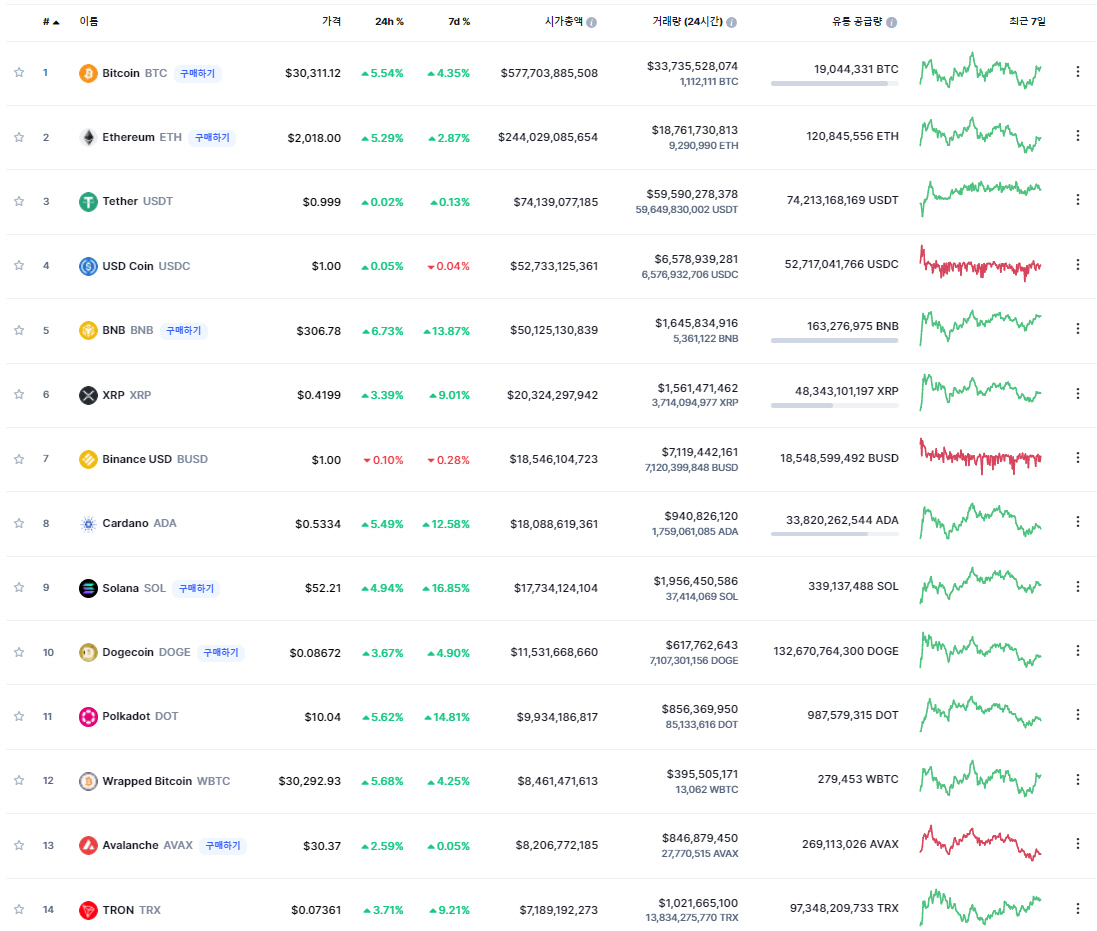Toggle the watchlist star for XRP
Viewport: 1097px width, 931px height.
(19, 395)
